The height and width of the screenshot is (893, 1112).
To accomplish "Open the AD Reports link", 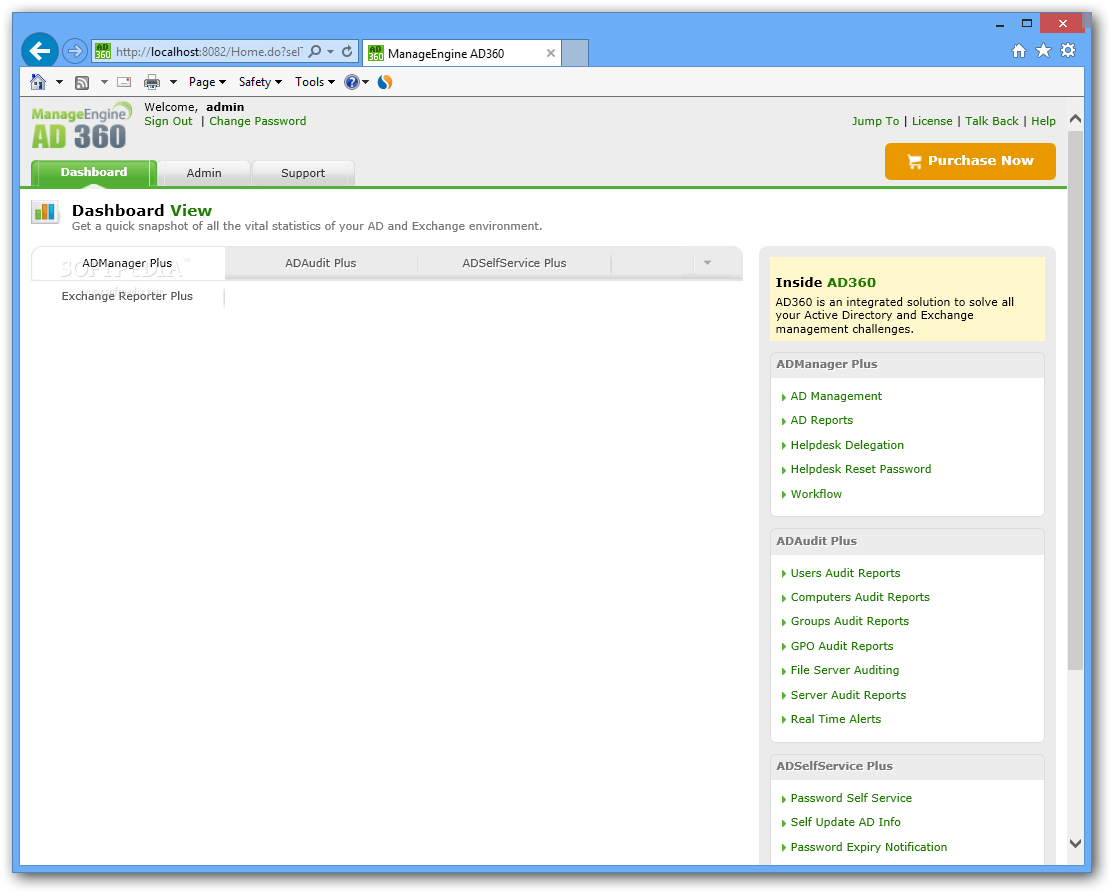I will click(x=821, y=421).
